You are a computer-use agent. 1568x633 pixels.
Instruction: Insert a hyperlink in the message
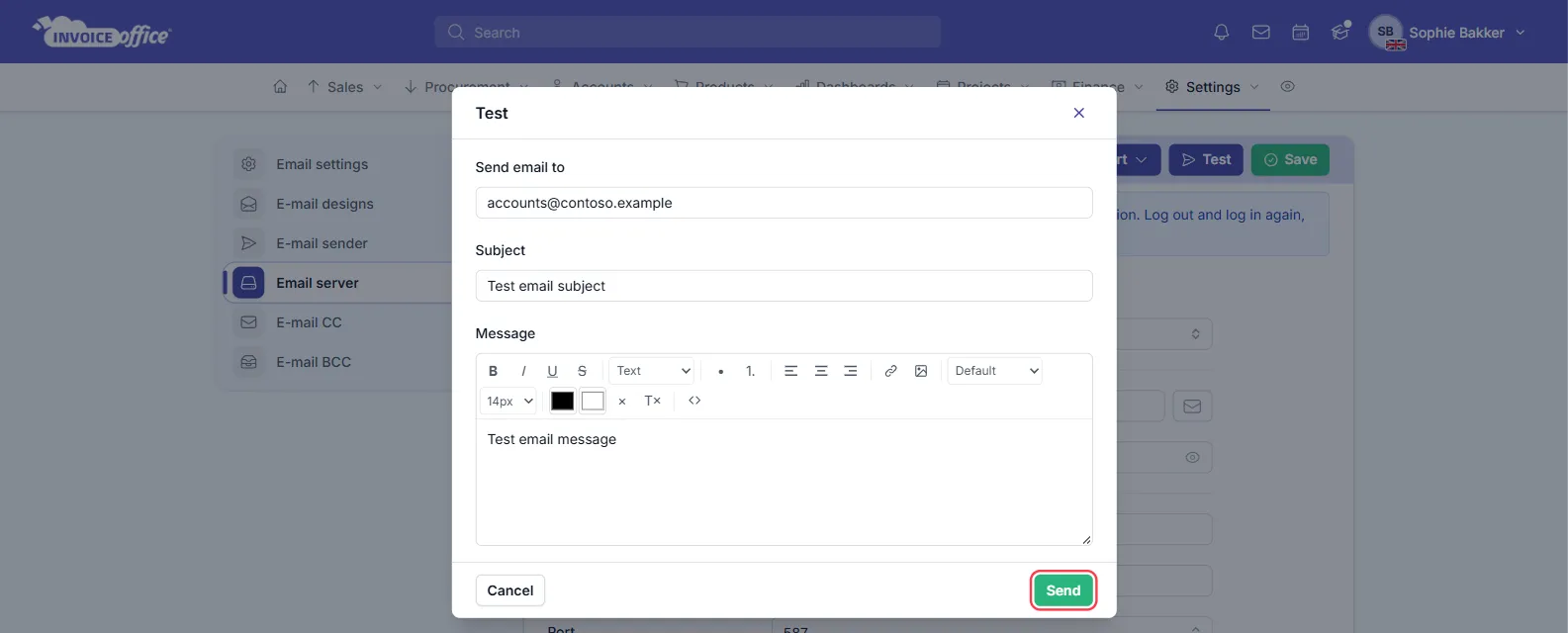pos(890,371)
